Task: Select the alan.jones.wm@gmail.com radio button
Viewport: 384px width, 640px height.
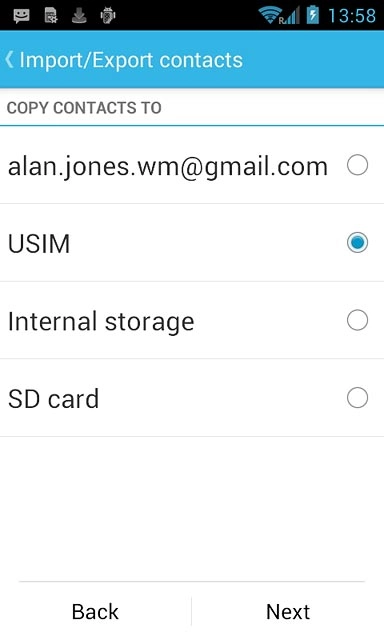Action: tap(357, 165)
